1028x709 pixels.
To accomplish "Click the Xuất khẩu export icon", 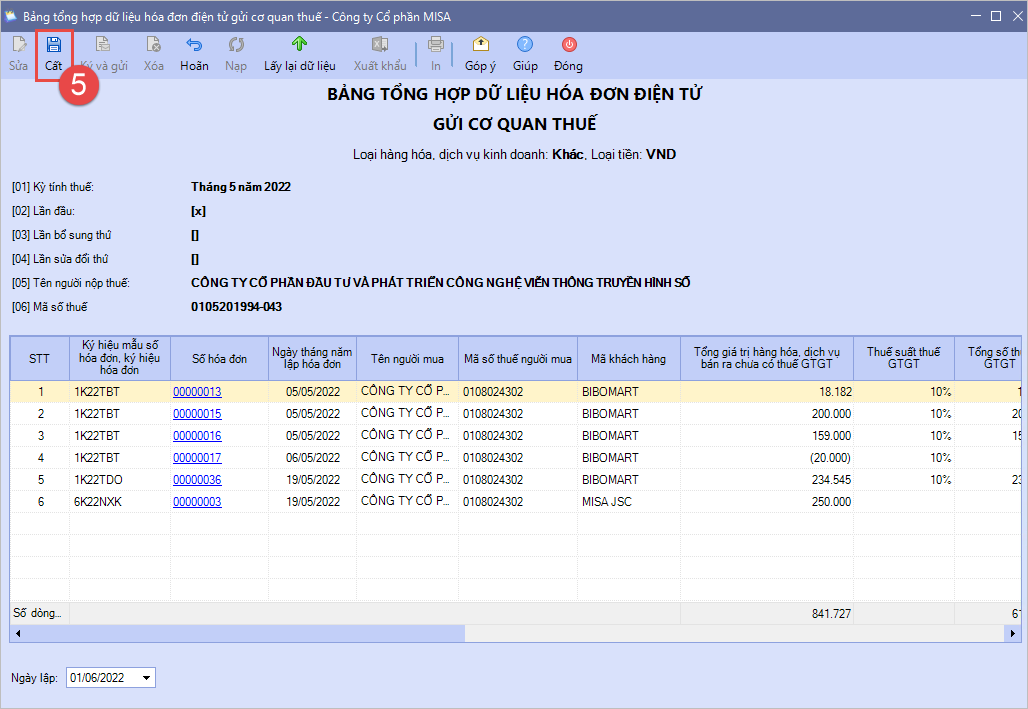I will (380, 45).
